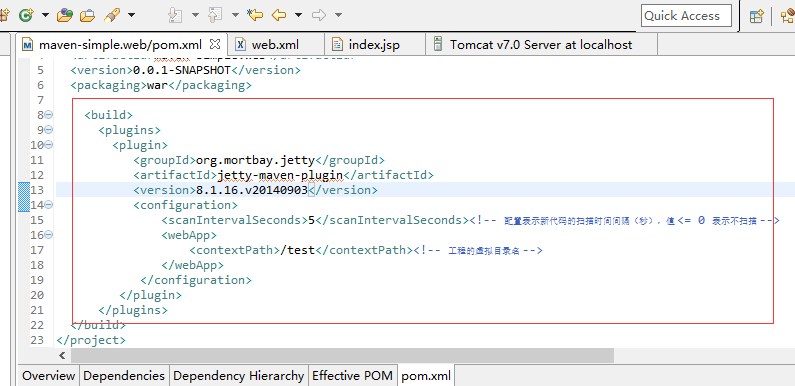The image size is (795, 386).
Task: Click the Back navigation arrow
Action: pos(279,15)
